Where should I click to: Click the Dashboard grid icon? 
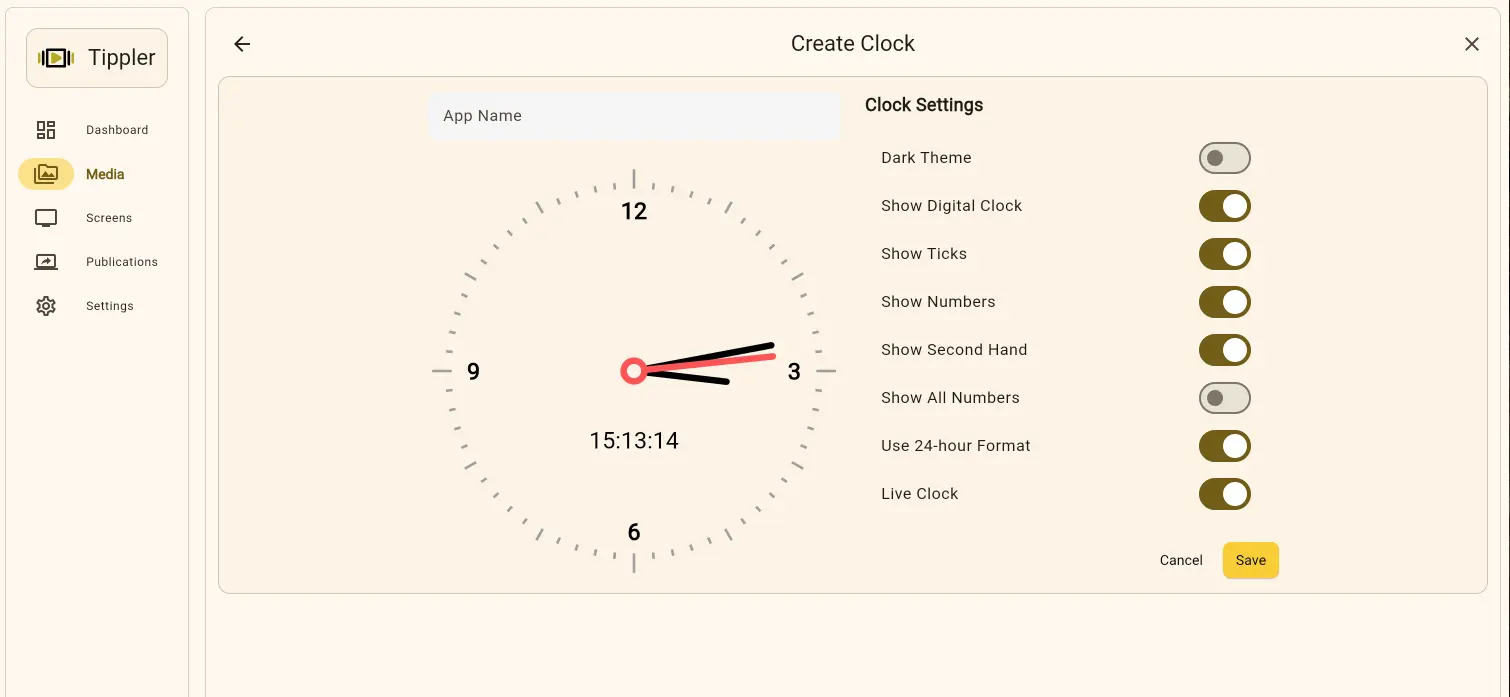point(46,130)
